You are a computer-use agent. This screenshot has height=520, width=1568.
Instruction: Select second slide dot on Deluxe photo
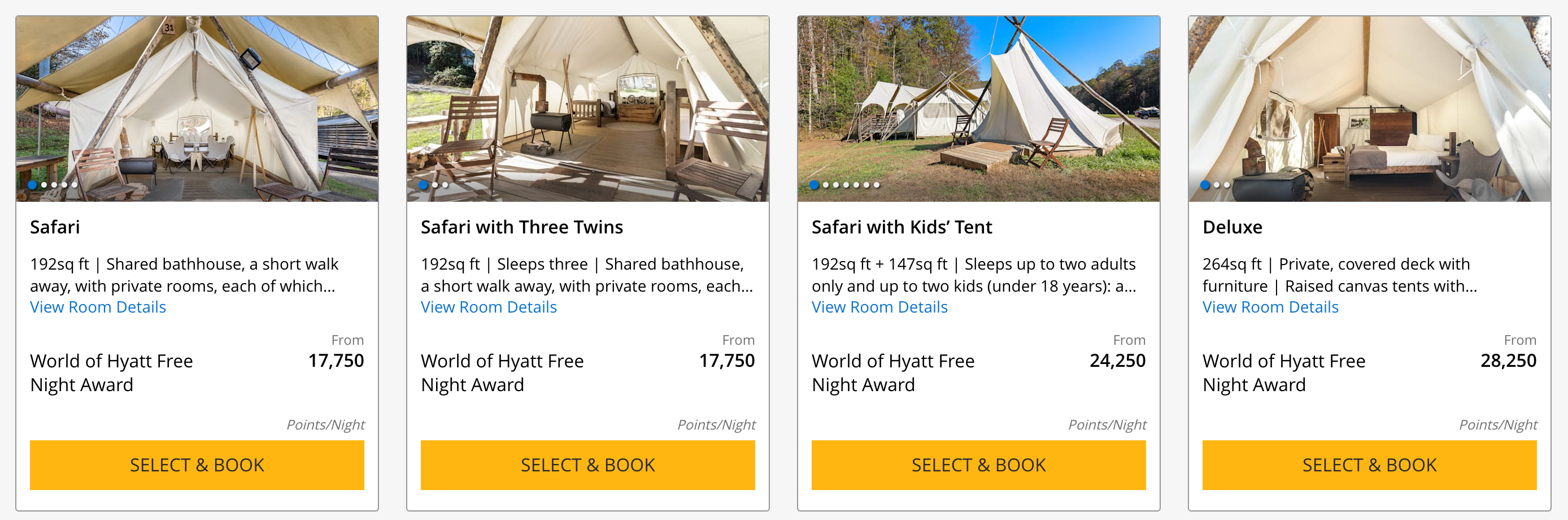coord(1216,184)
